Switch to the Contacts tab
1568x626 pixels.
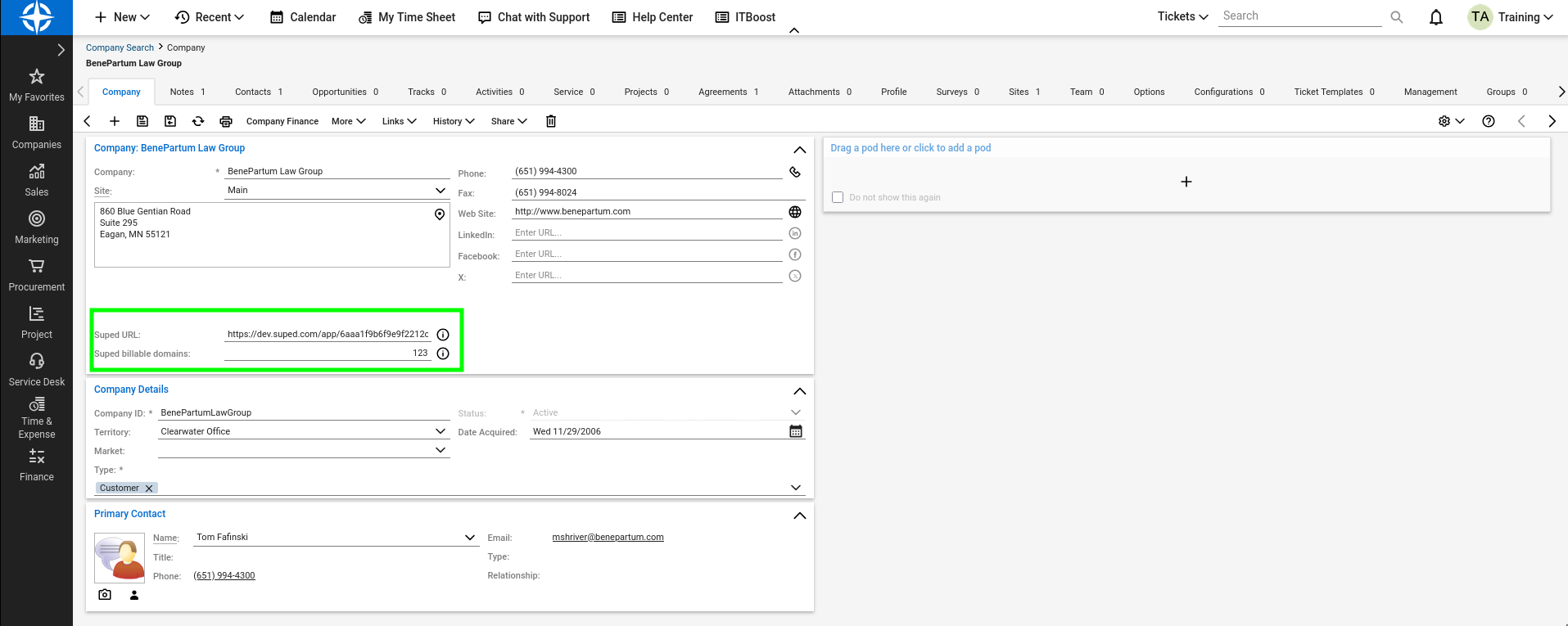[259, 92]
